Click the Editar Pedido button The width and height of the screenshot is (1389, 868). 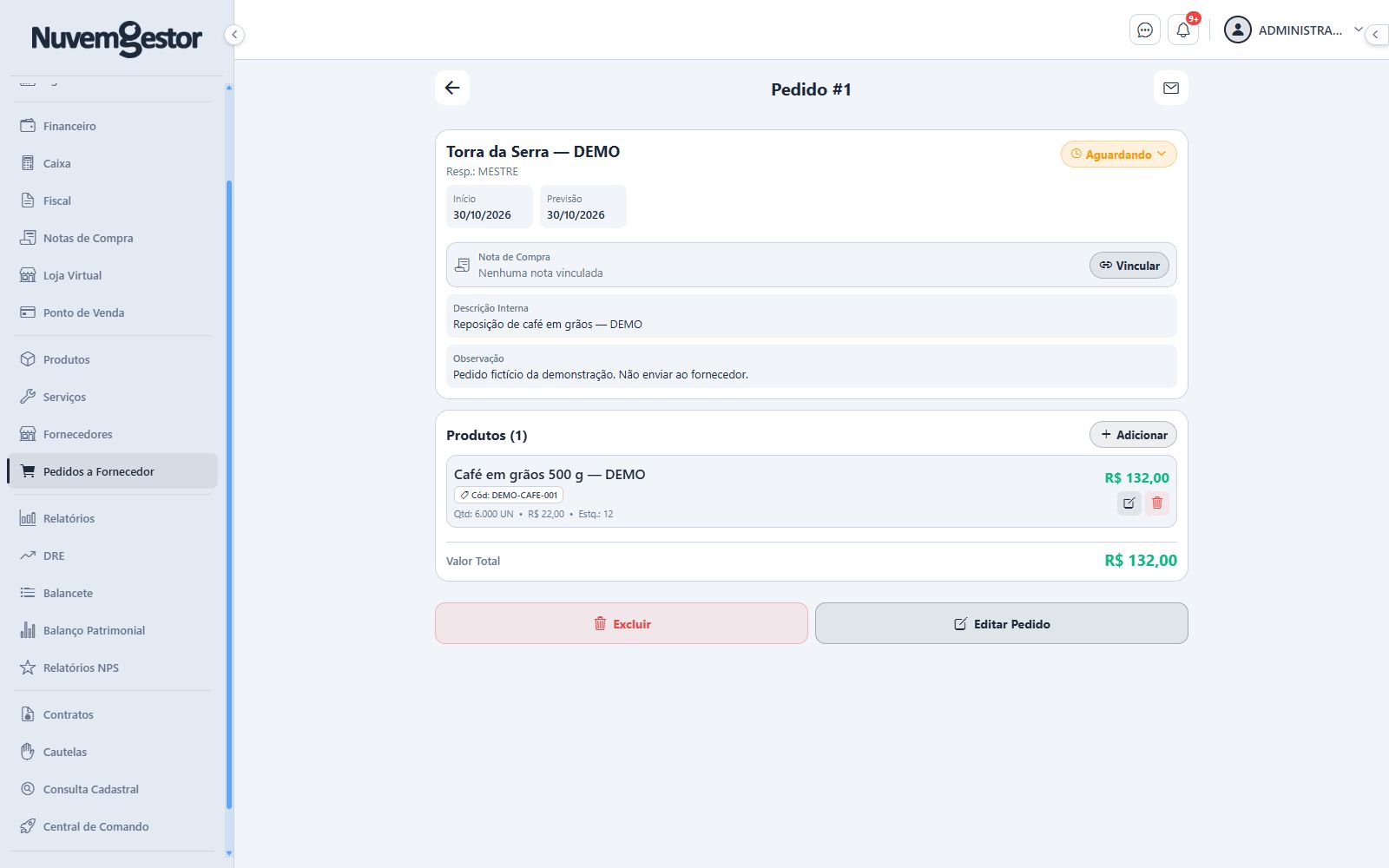coord(1002,623)
